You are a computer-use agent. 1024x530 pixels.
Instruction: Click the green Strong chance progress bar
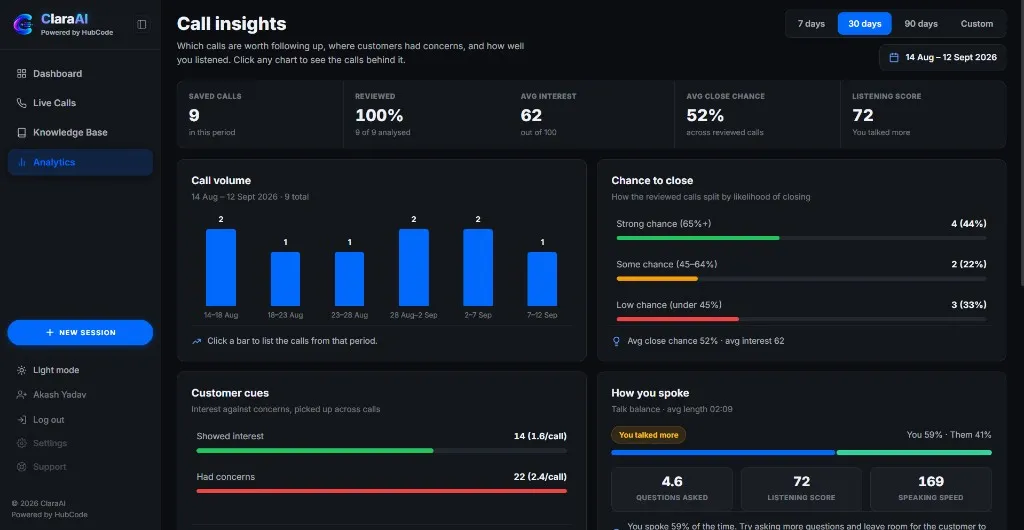(x=697, y=238)
